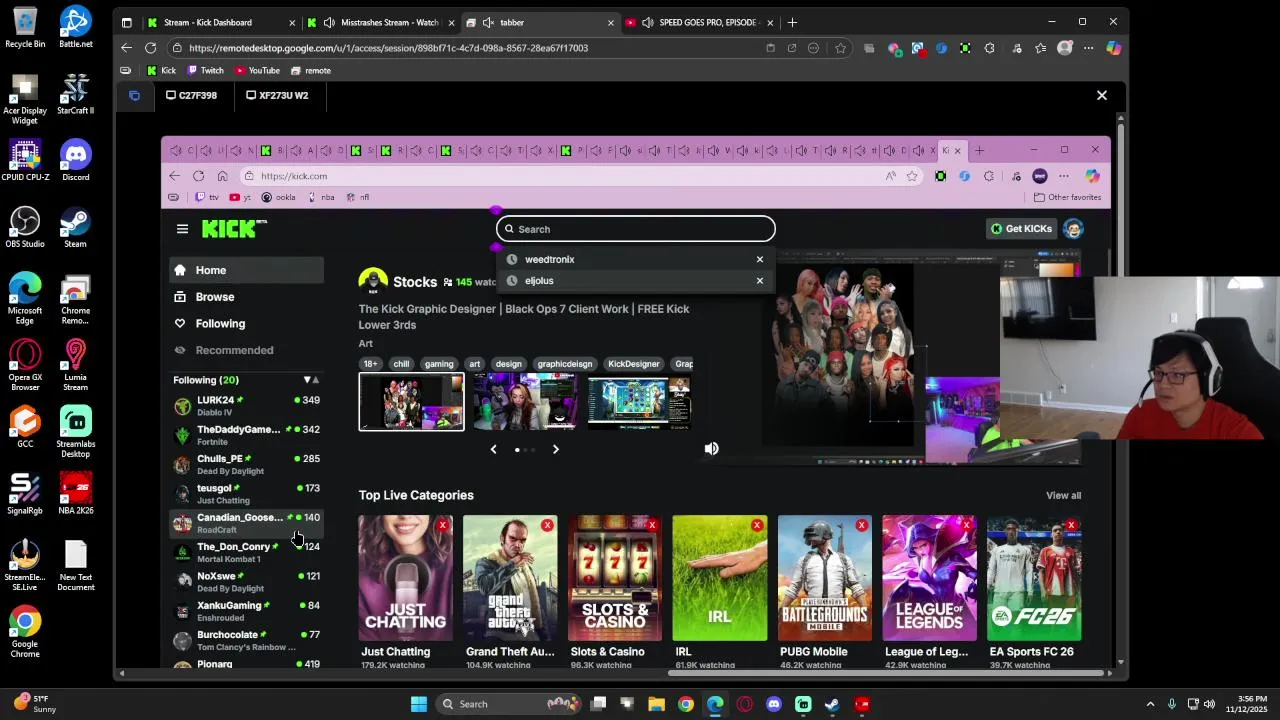Remove weedtronix from search history
Image resolution: width=1280 pixels, height=720 pixels.
(760, 259)
